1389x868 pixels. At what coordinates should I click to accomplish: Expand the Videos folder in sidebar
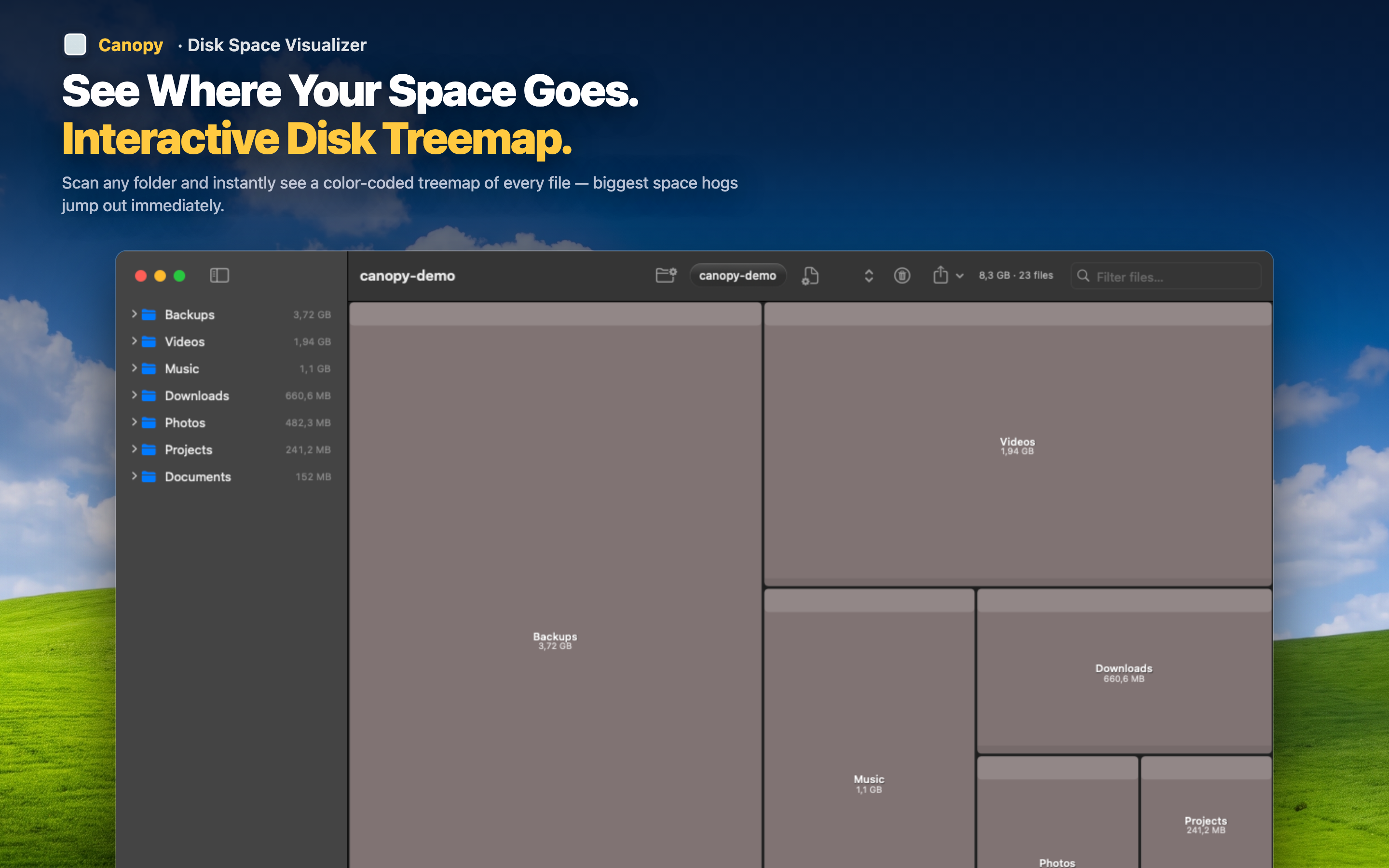134,341
